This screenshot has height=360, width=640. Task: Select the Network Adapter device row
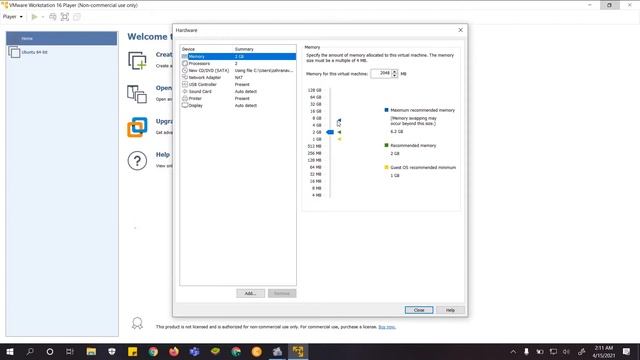coord(238,77)
